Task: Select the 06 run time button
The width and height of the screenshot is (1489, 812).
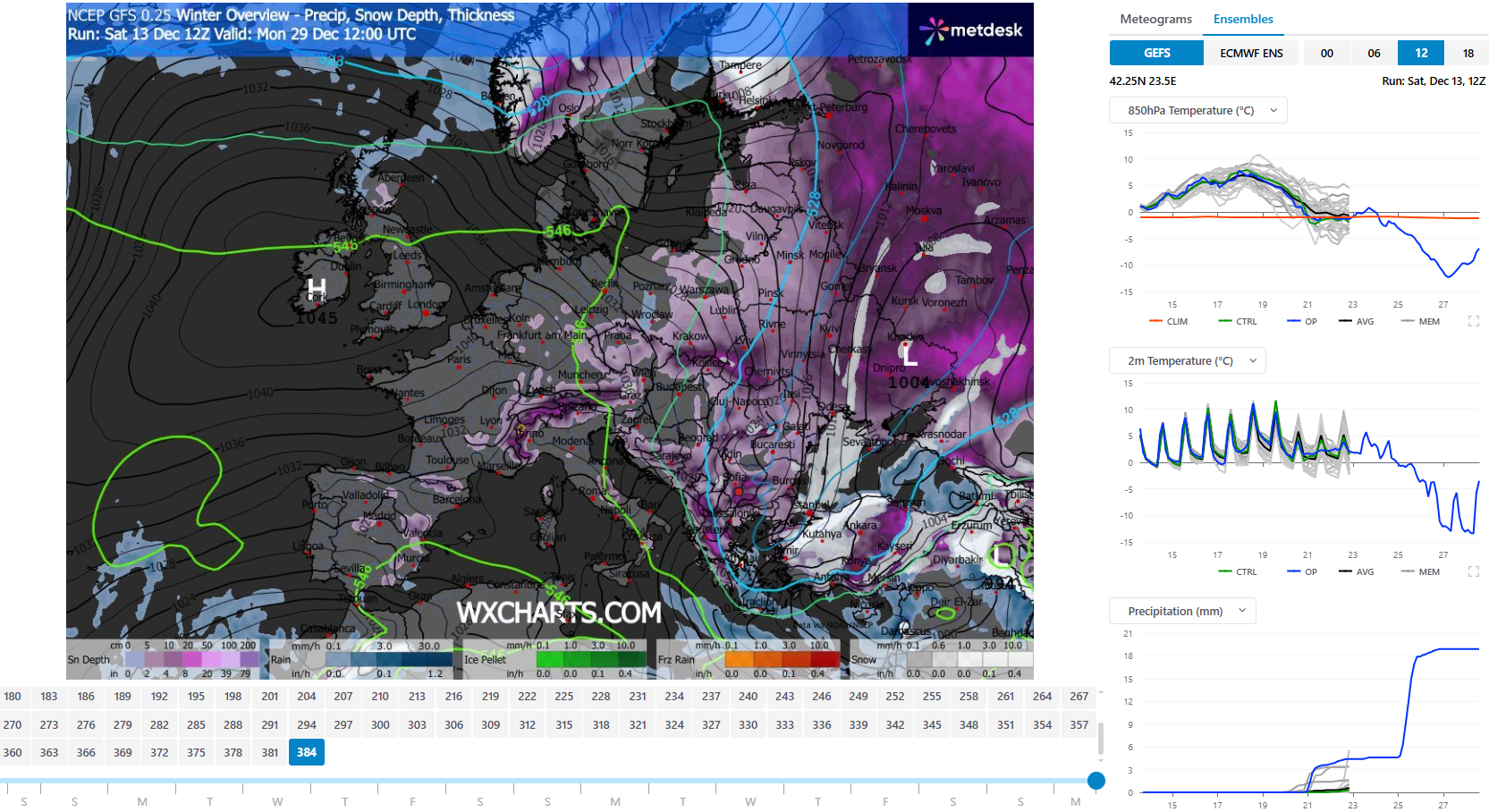Action: click(1374, 54)
